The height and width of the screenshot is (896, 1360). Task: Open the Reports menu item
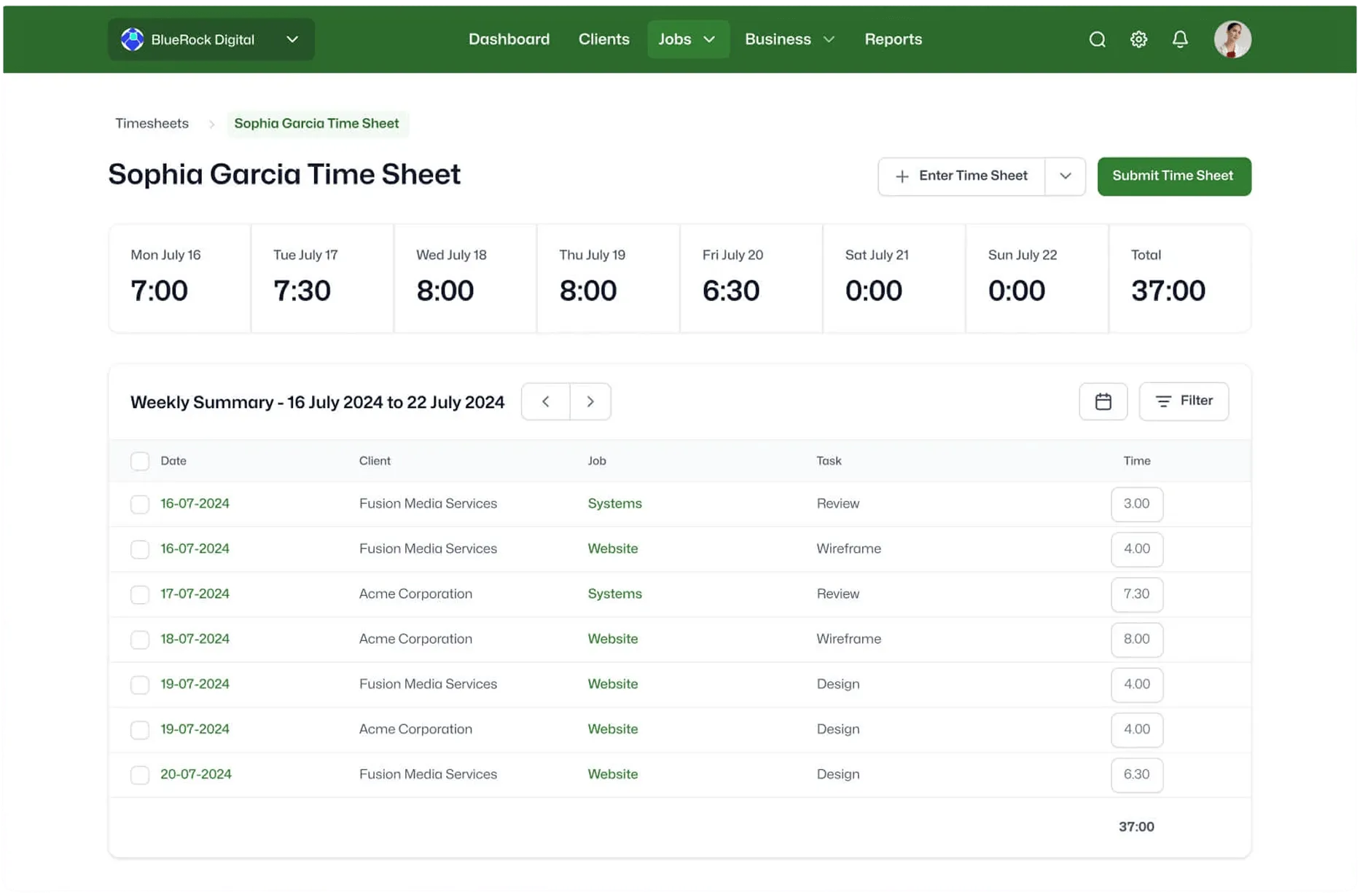893,39
